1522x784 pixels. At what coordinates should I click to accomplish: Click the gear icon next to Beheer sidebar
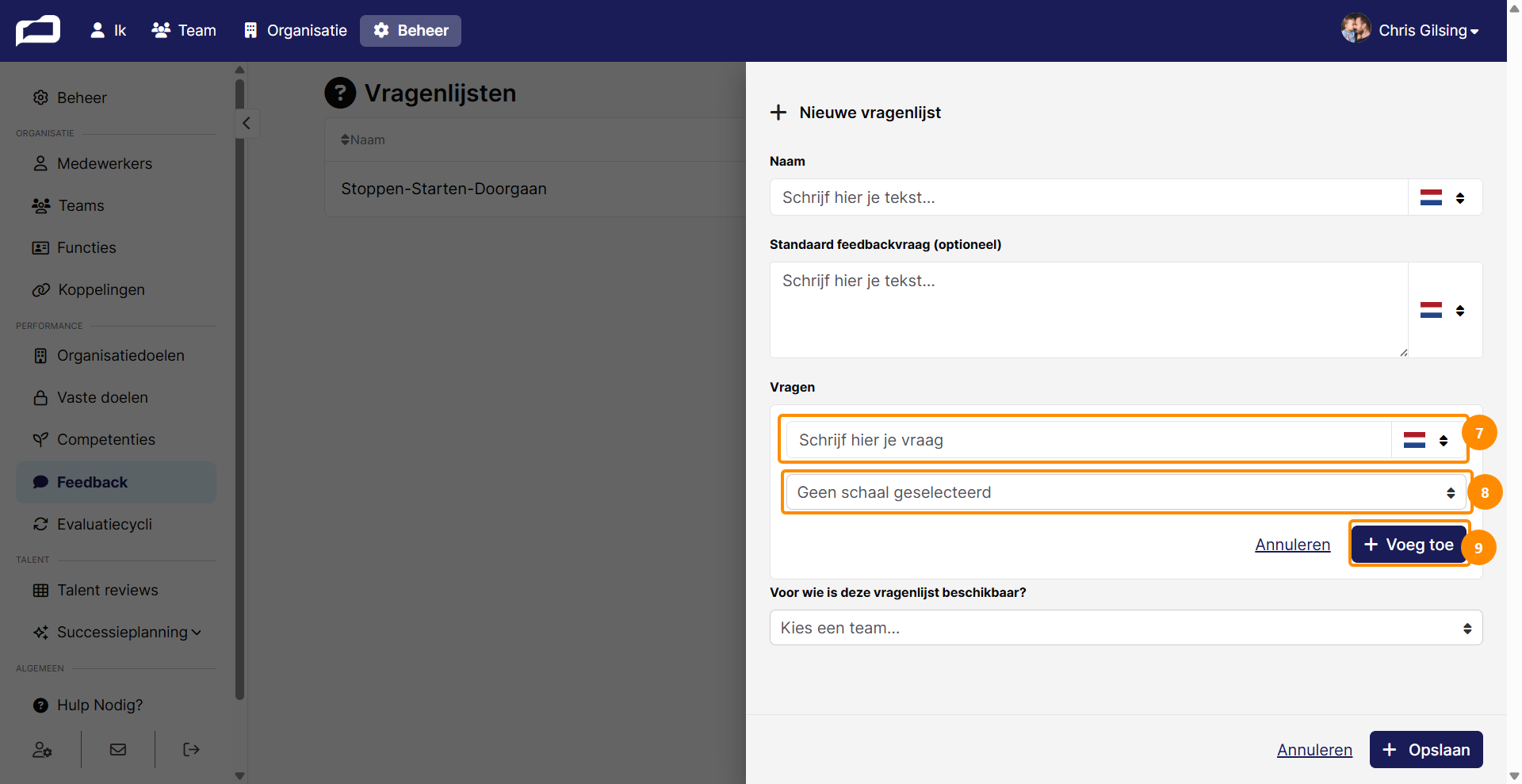(x=40, y=98)
